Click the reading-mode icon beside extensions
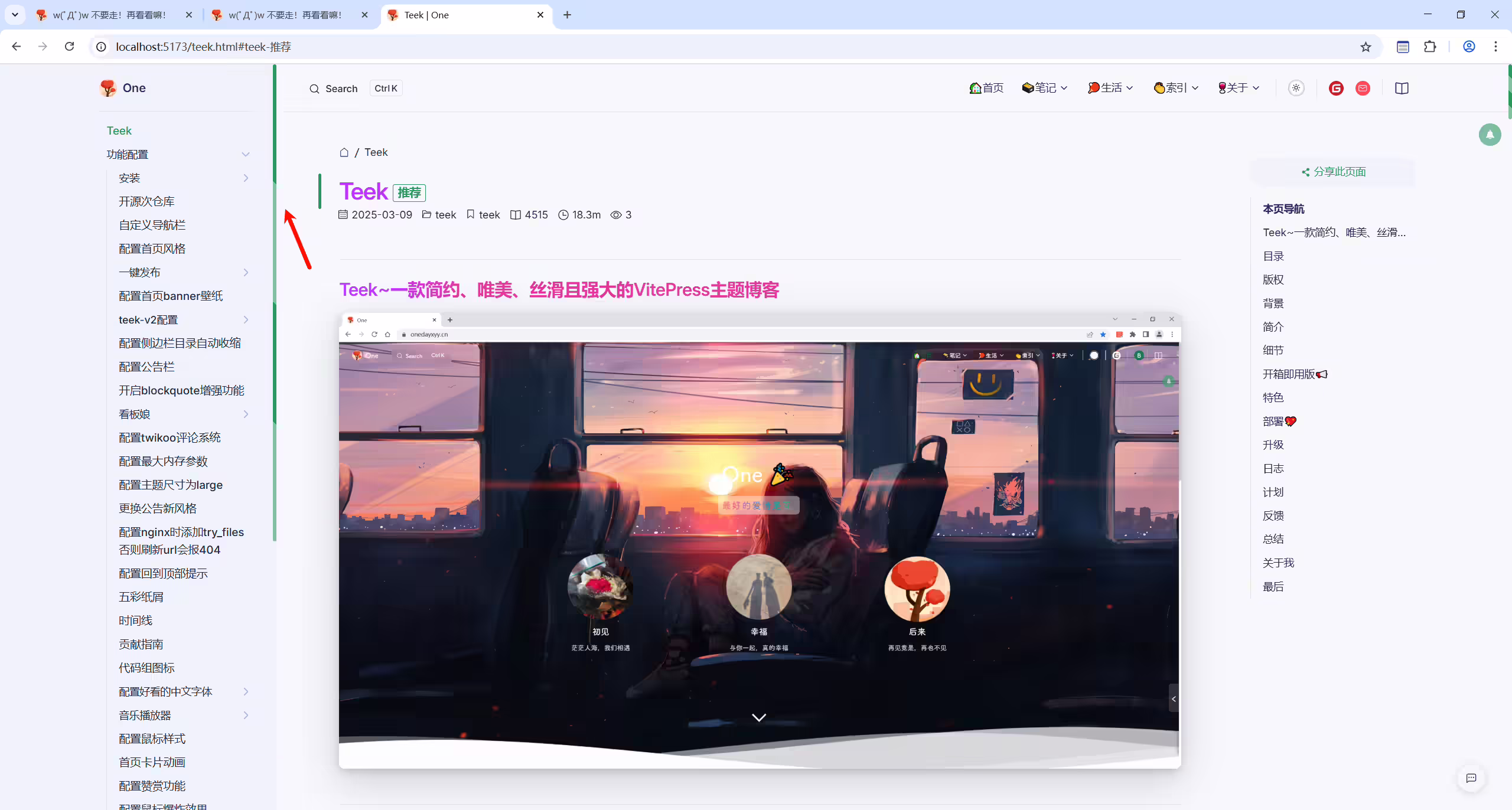The width and height of the screenshot is (1512, 810). pyautogui.click(x=1403, y=47)
